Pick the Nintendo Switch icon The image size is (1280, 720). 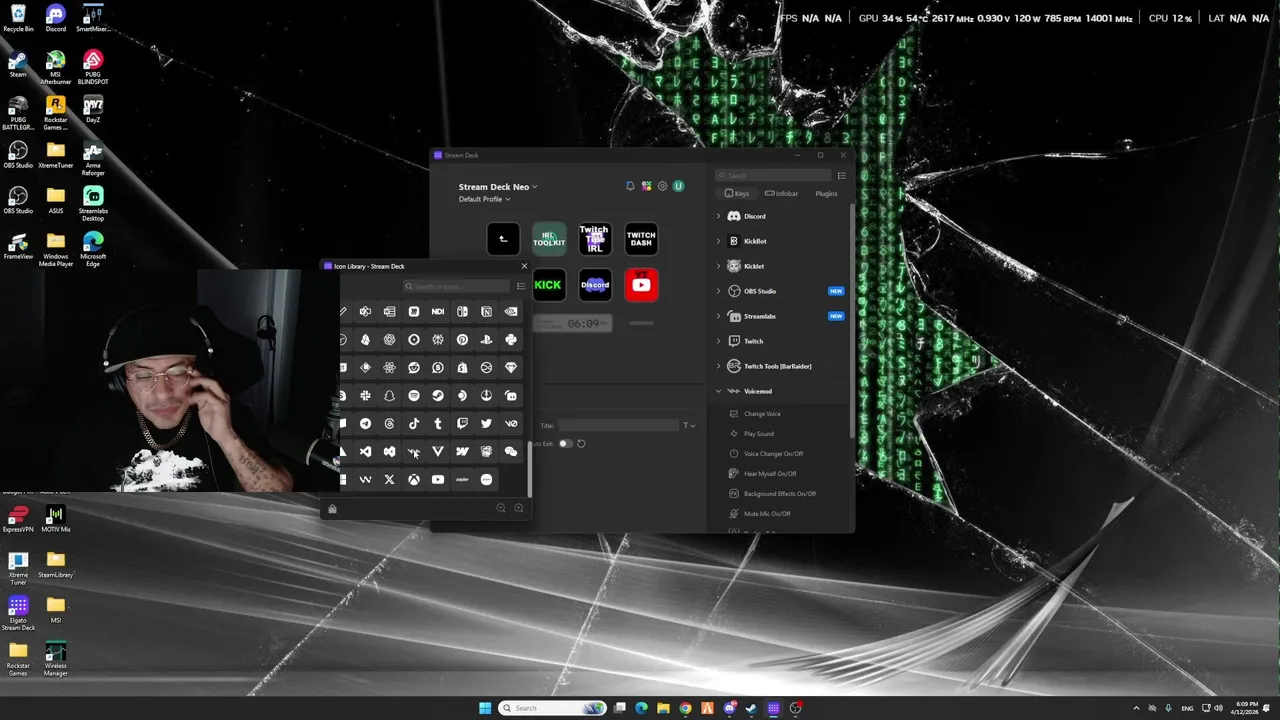click(462, 312)
